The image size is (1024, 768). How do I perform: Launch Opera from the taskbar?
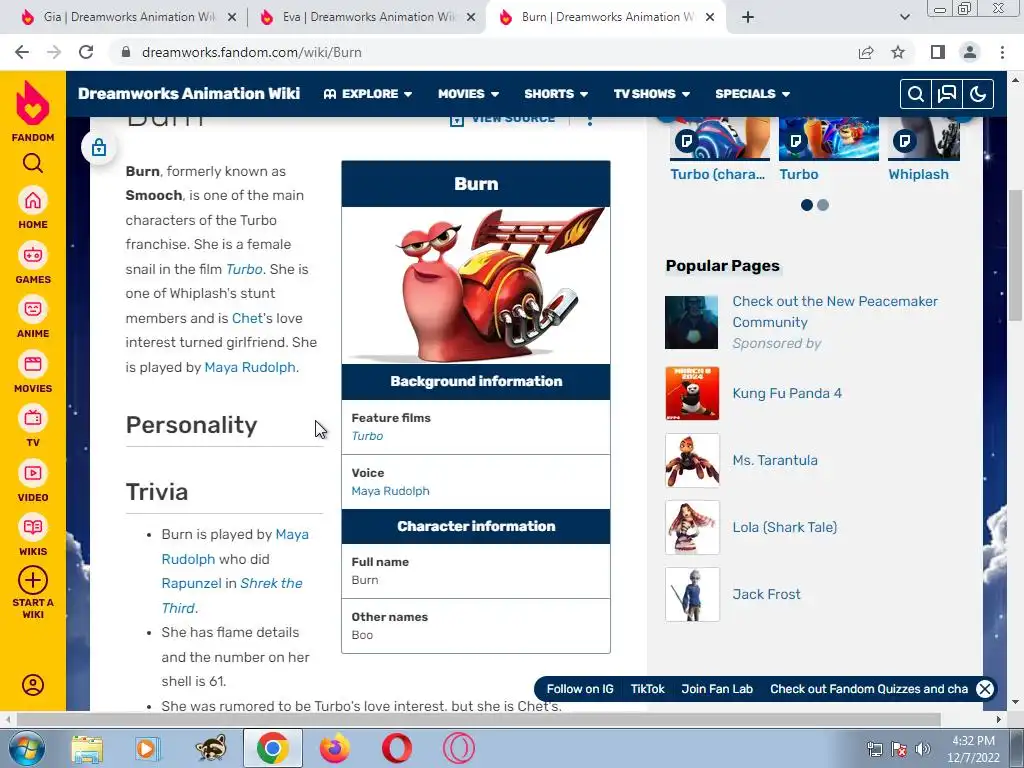[396, 748]
